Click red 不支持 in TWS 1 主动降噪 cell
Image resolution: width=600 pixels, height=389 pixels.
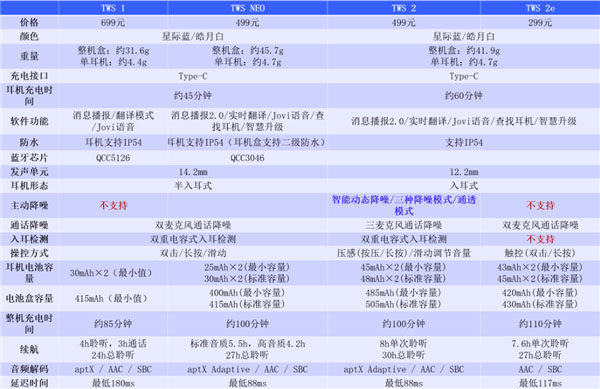point(113,205)
